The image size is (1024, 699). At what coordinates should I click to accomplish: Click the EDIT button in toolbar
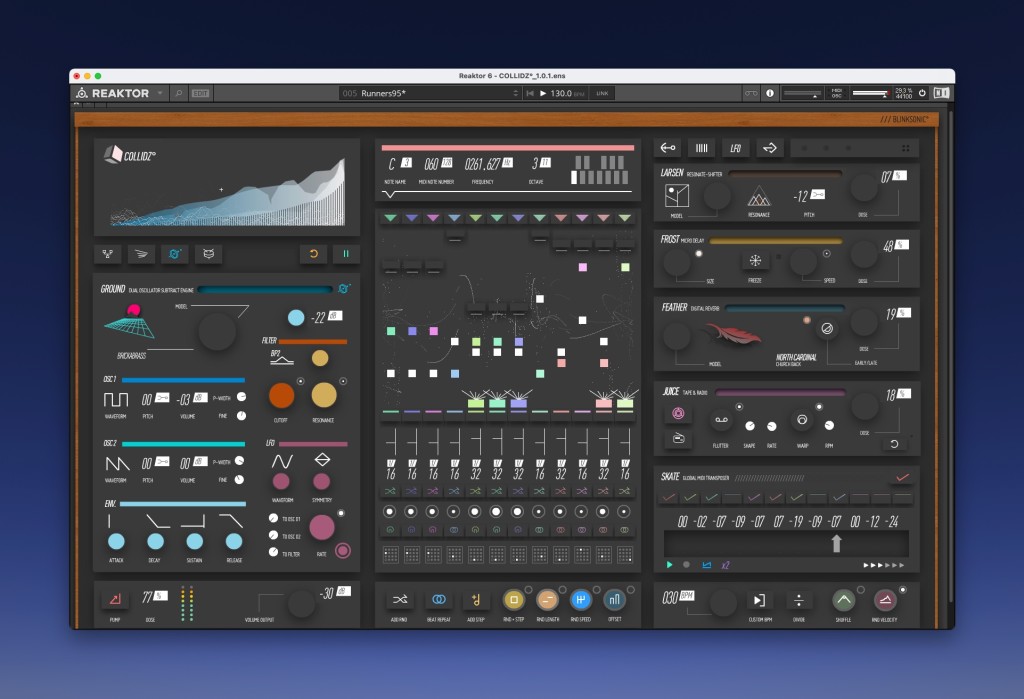pyautogui.click(x=201, y=93)
